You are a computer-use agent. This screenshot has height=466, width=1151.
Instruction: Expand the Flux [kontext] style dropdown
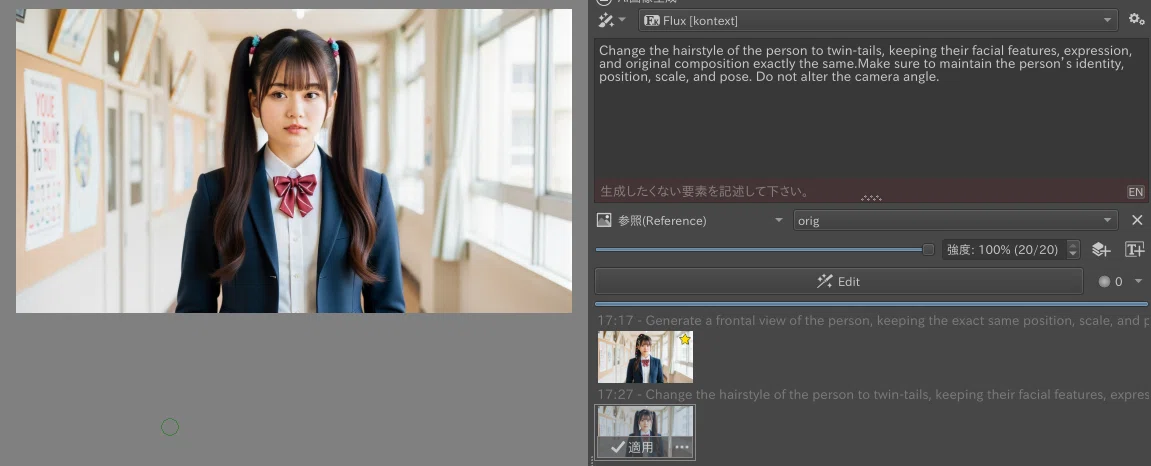[x=878, y=21]
